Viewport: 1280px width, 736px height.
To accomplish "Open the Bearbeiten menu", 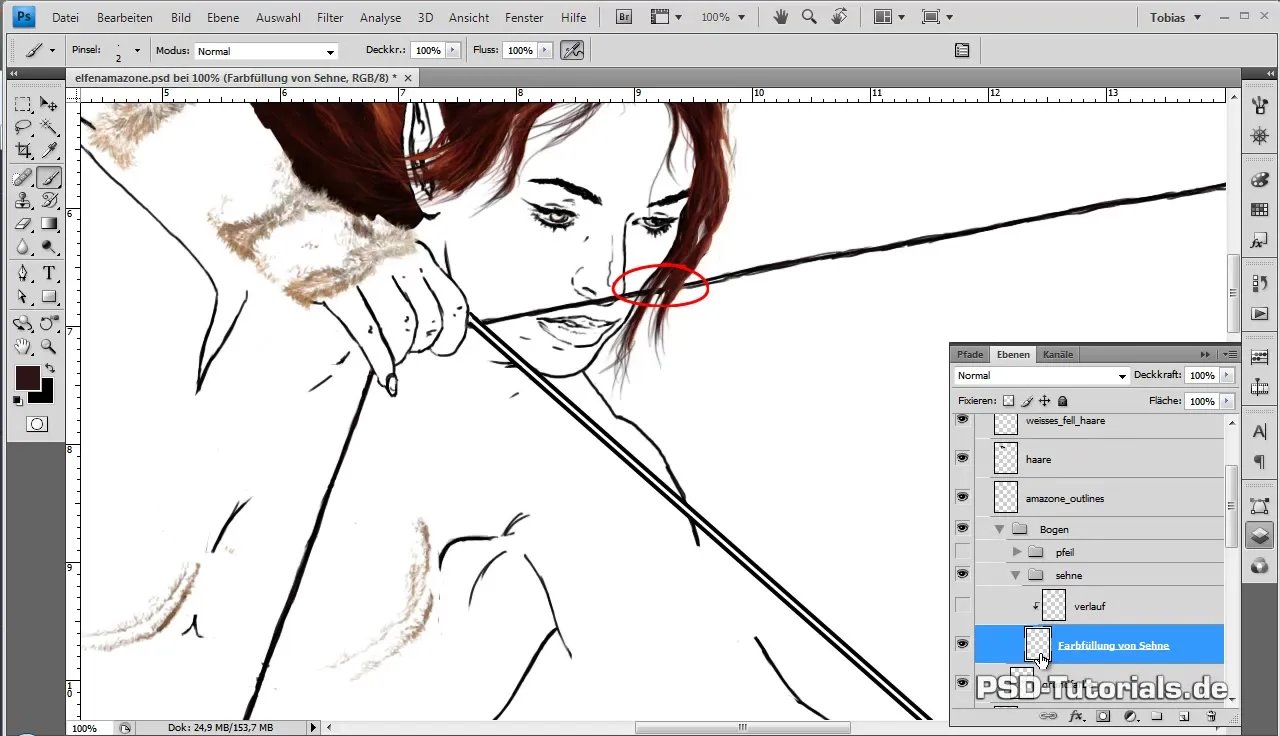I will click(125, 18).
